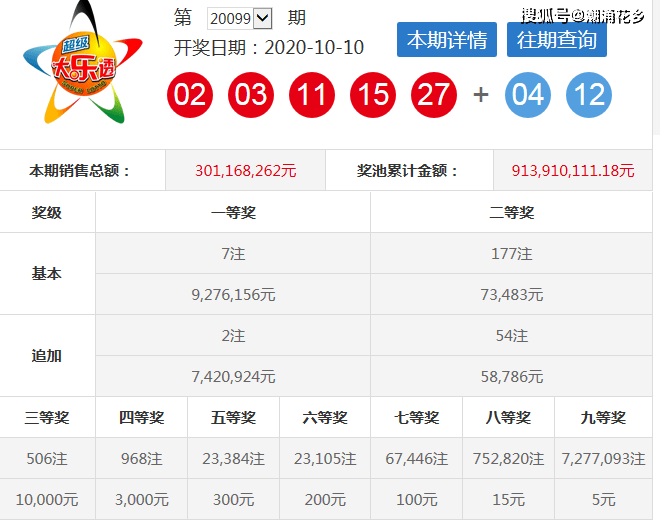Click the 四等奖 header
This screenshot has height=520, width=660.
pyautogui.click(x=141, y=418)
